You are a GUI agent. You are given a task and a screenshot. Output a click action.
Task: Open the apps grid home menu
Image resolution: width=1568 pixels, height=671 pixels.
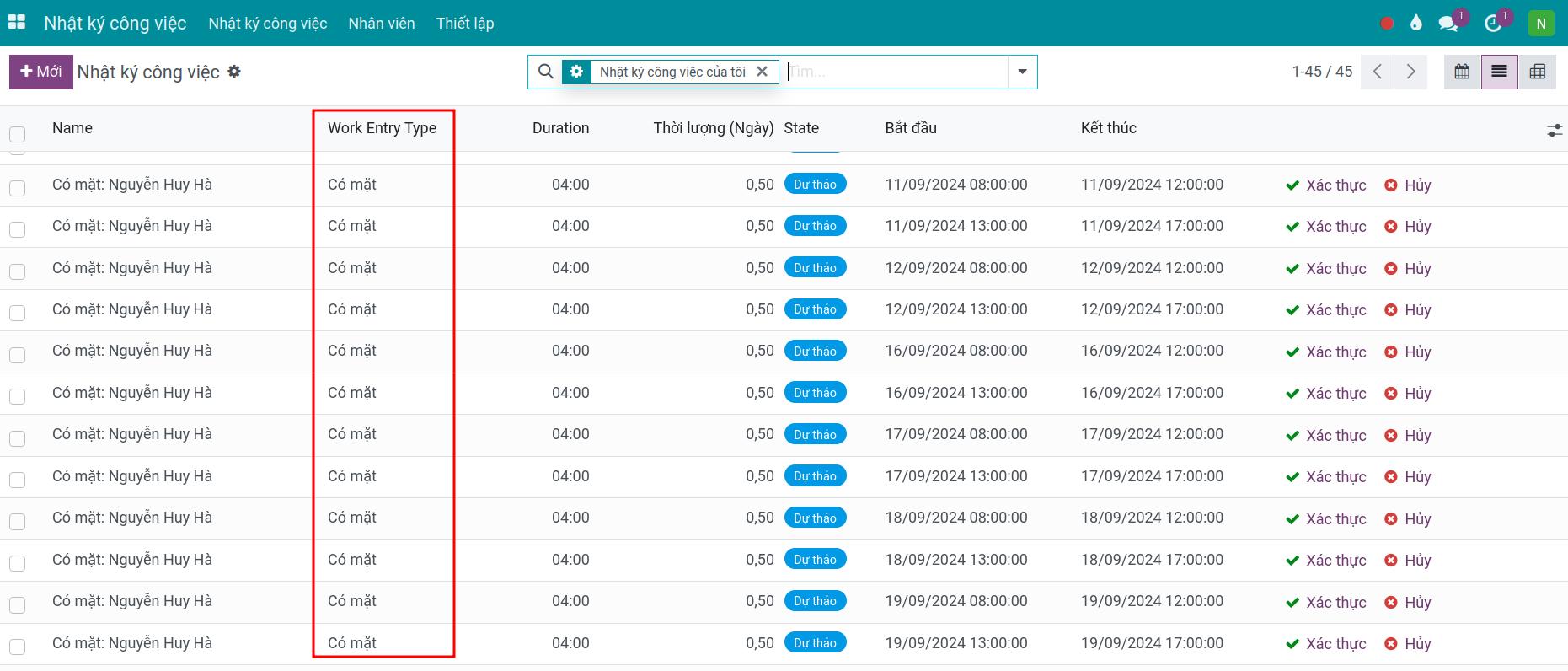(17, 23)
